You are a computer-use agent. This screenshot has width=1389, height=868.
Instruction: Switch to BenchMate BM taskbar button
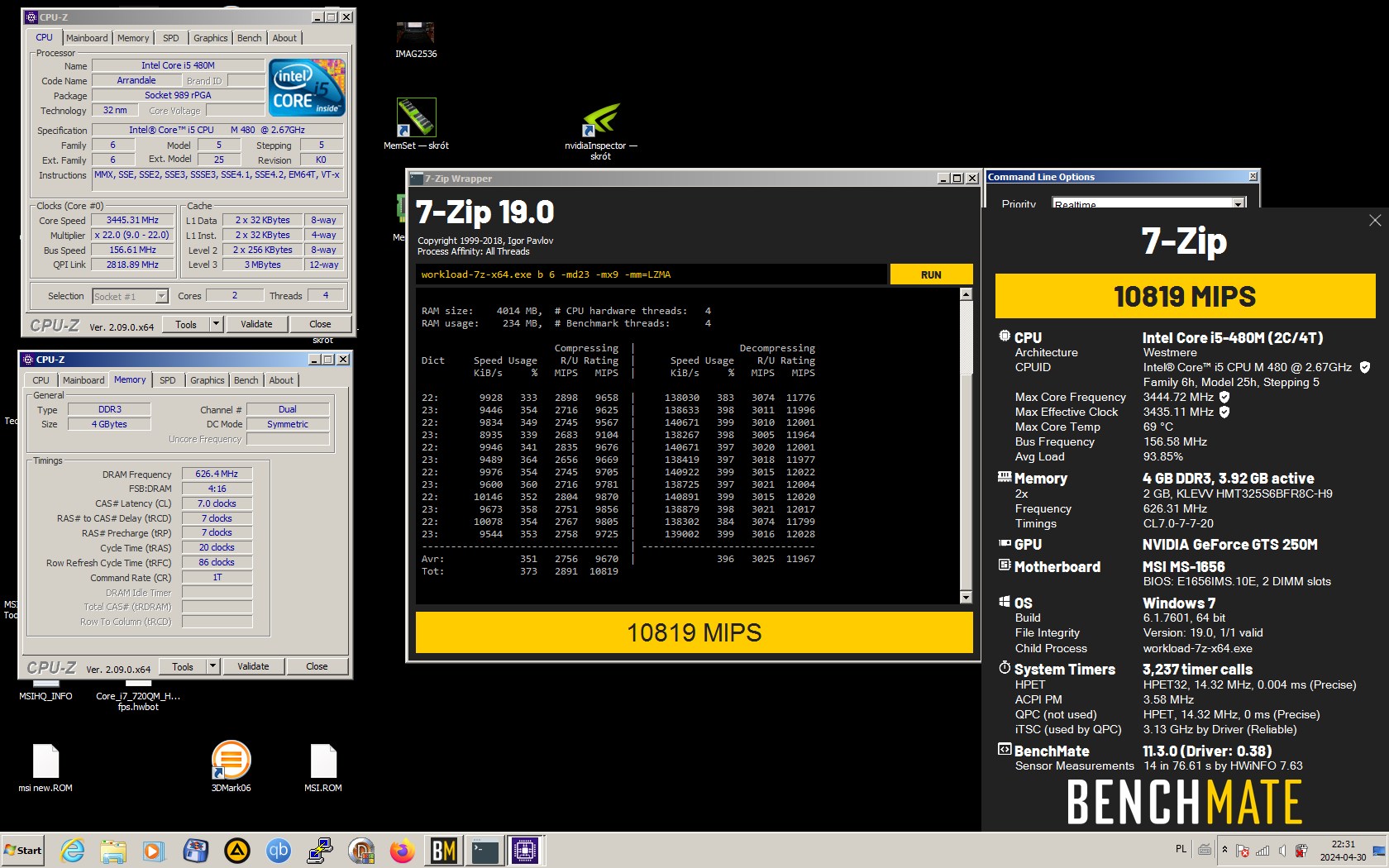(444, 850)
